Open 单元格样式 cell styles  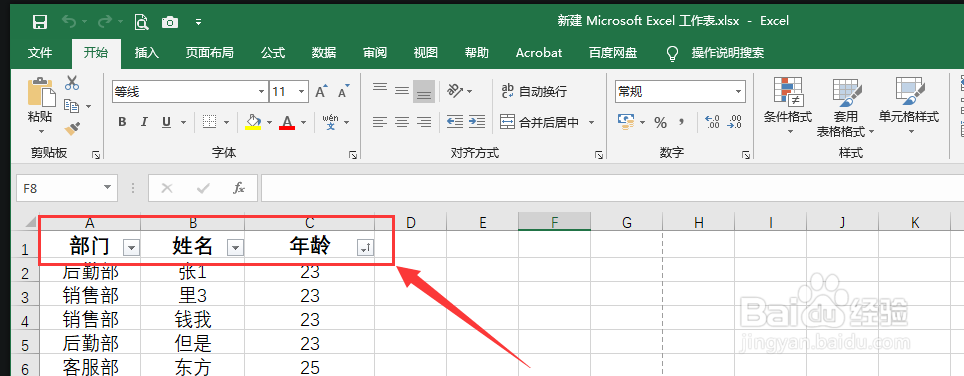[909, 106]
